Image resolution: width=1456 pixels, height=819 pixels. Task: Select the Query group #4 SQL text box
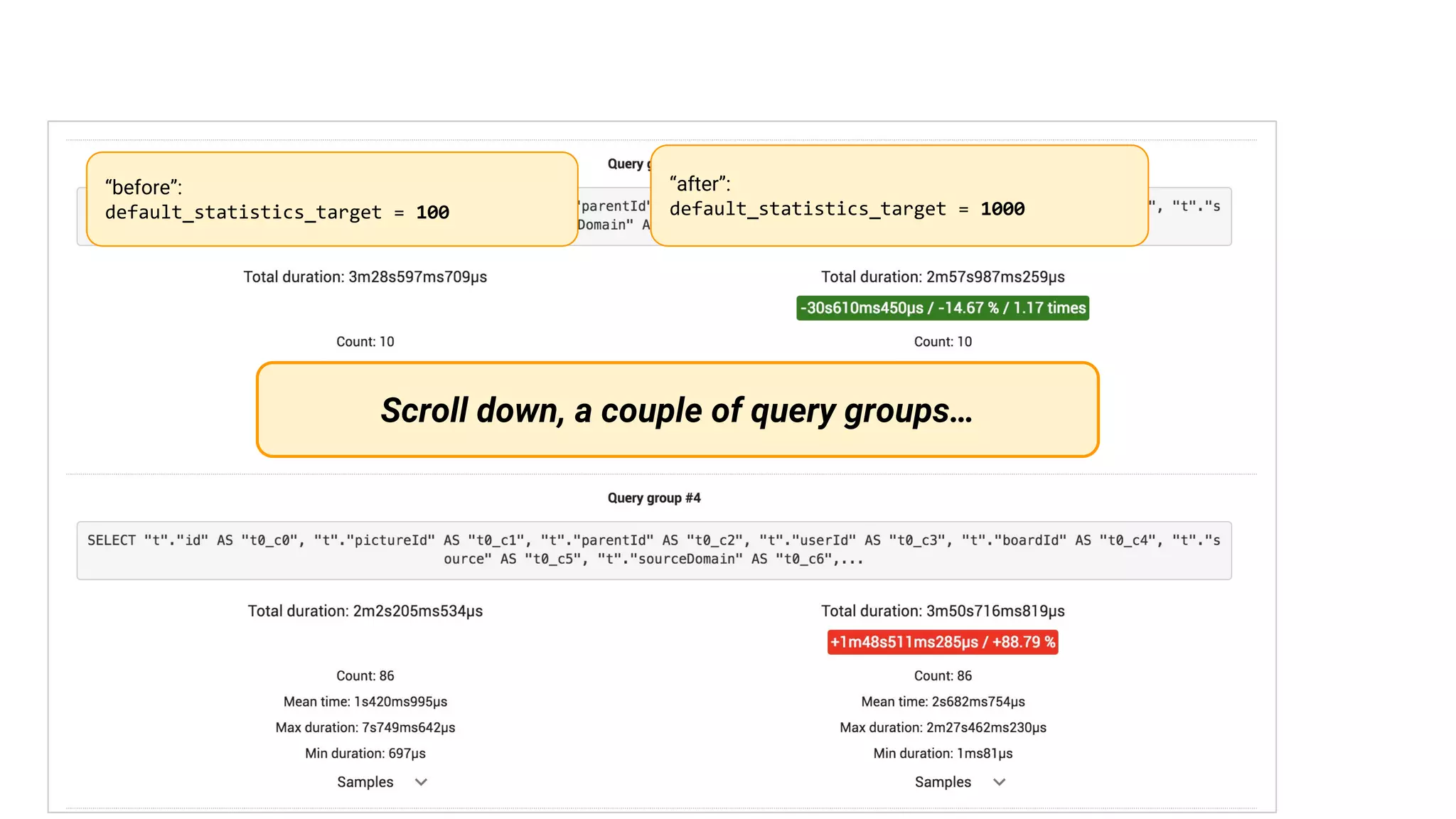pos(654,550)
